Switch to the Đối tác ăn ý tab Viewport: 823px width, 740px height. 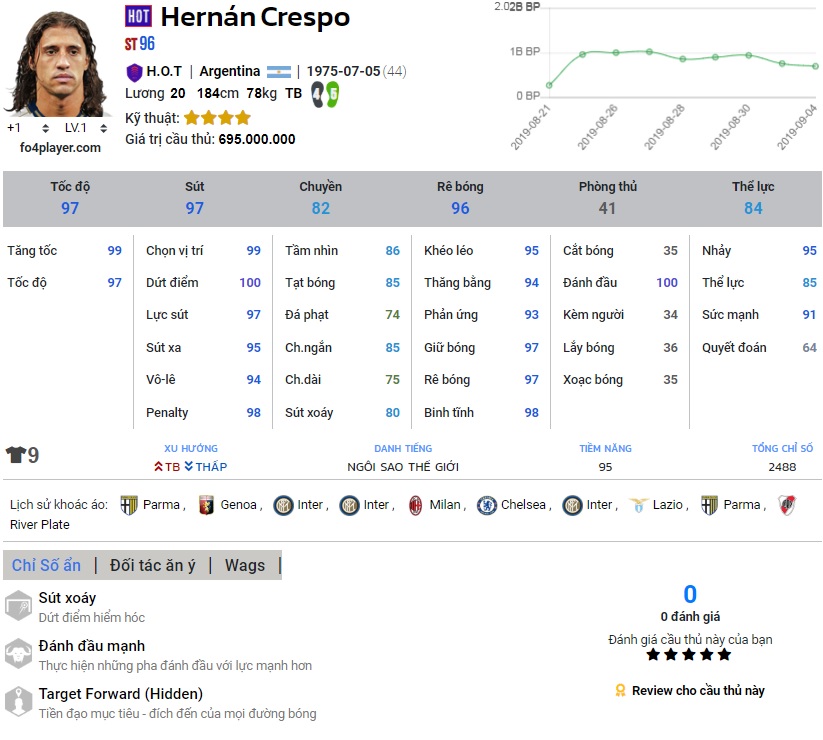tap(153, 565)
